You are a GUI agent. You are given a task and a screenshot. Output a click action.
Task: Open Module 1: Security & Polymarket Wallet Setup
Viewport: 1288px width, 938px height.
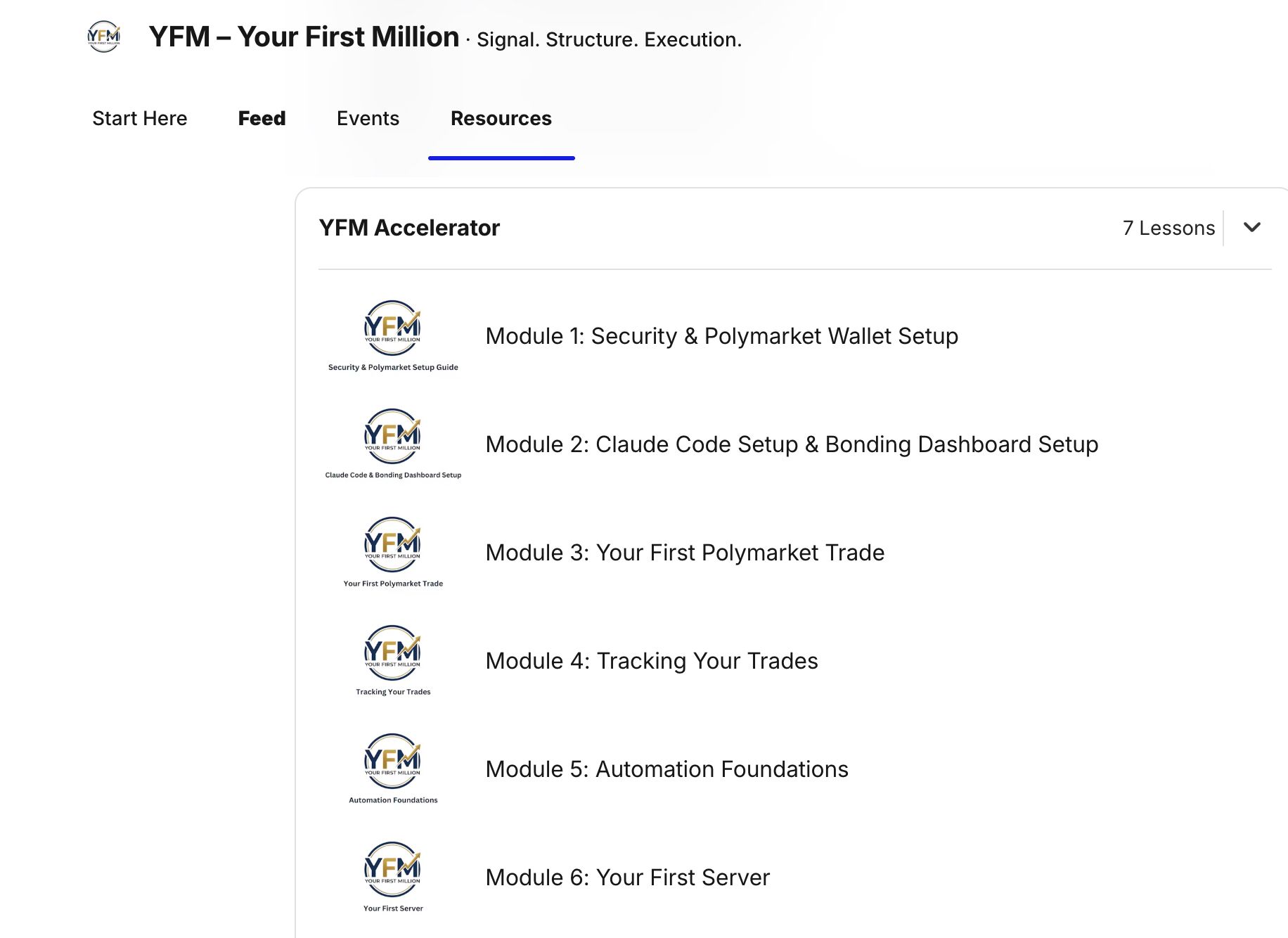pos(722,336)
